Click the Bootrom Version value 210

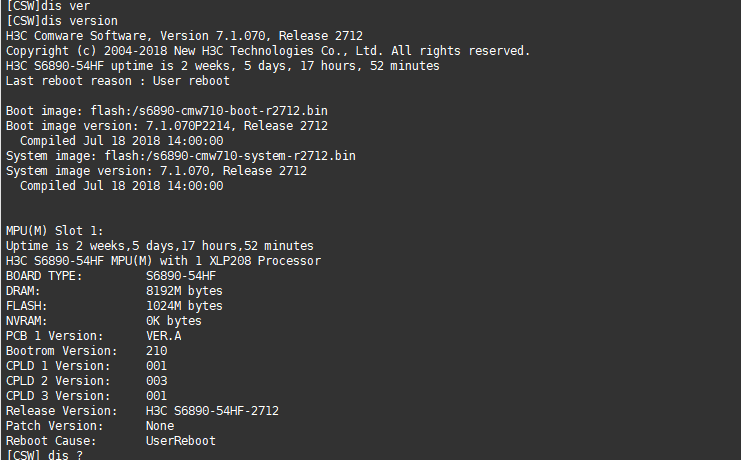pyautogui.click(x=156, y=351)
